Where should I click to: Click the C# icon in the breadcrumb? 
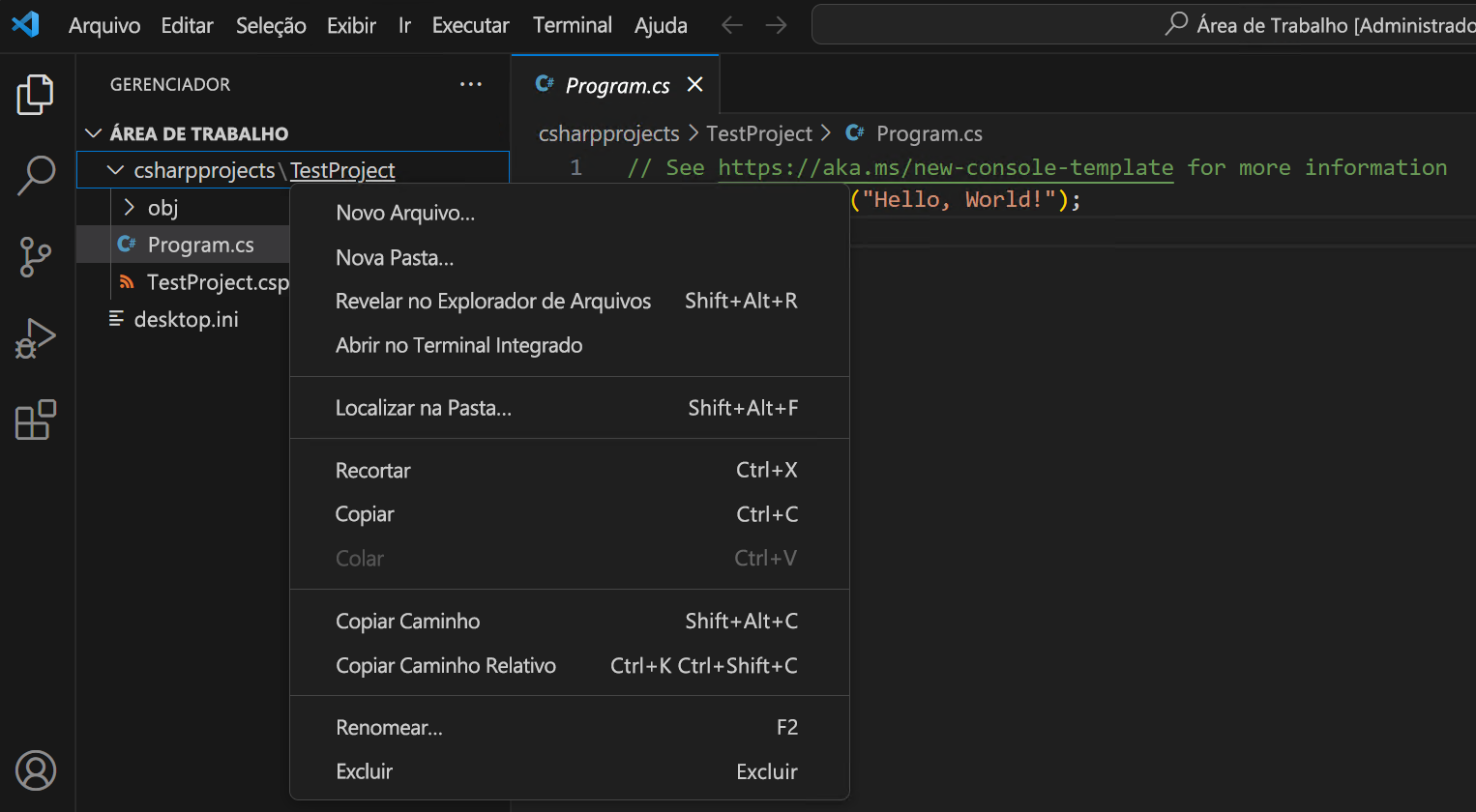click(x=855, y=132)
